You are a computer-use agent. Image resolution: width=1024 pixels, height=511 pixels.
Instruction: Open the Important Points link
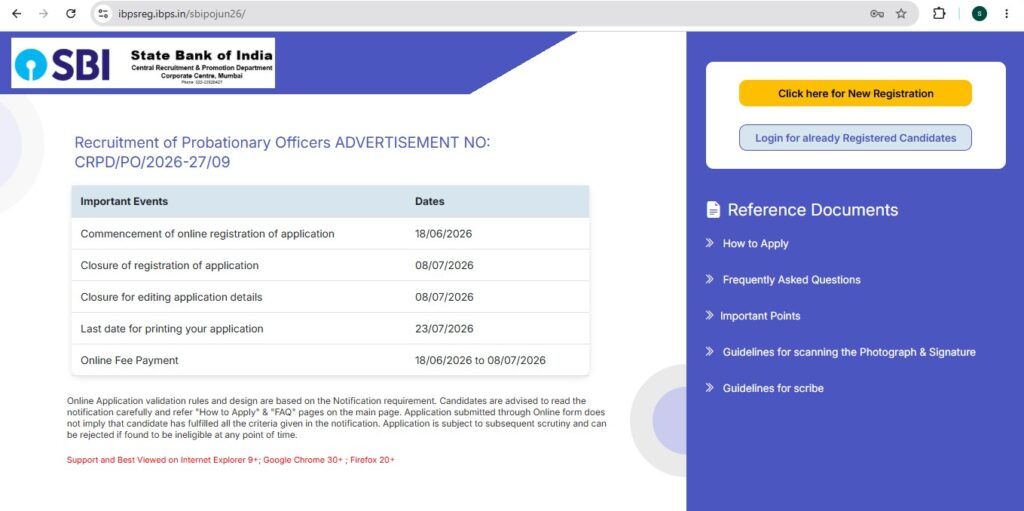click(760, 316)
